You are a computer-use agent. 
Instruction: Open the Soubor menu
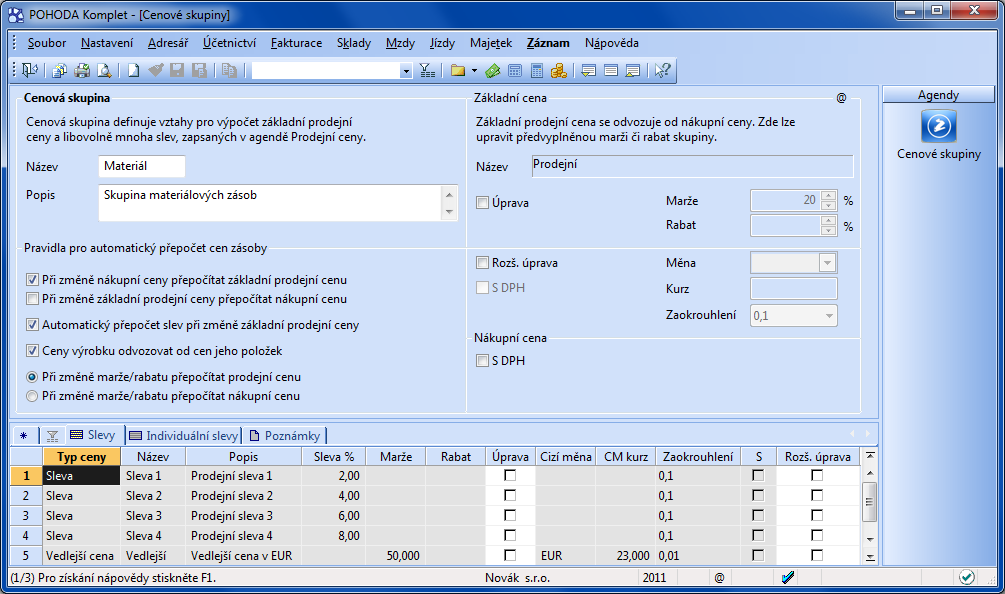pyautogui.click(x=47, y=43)
